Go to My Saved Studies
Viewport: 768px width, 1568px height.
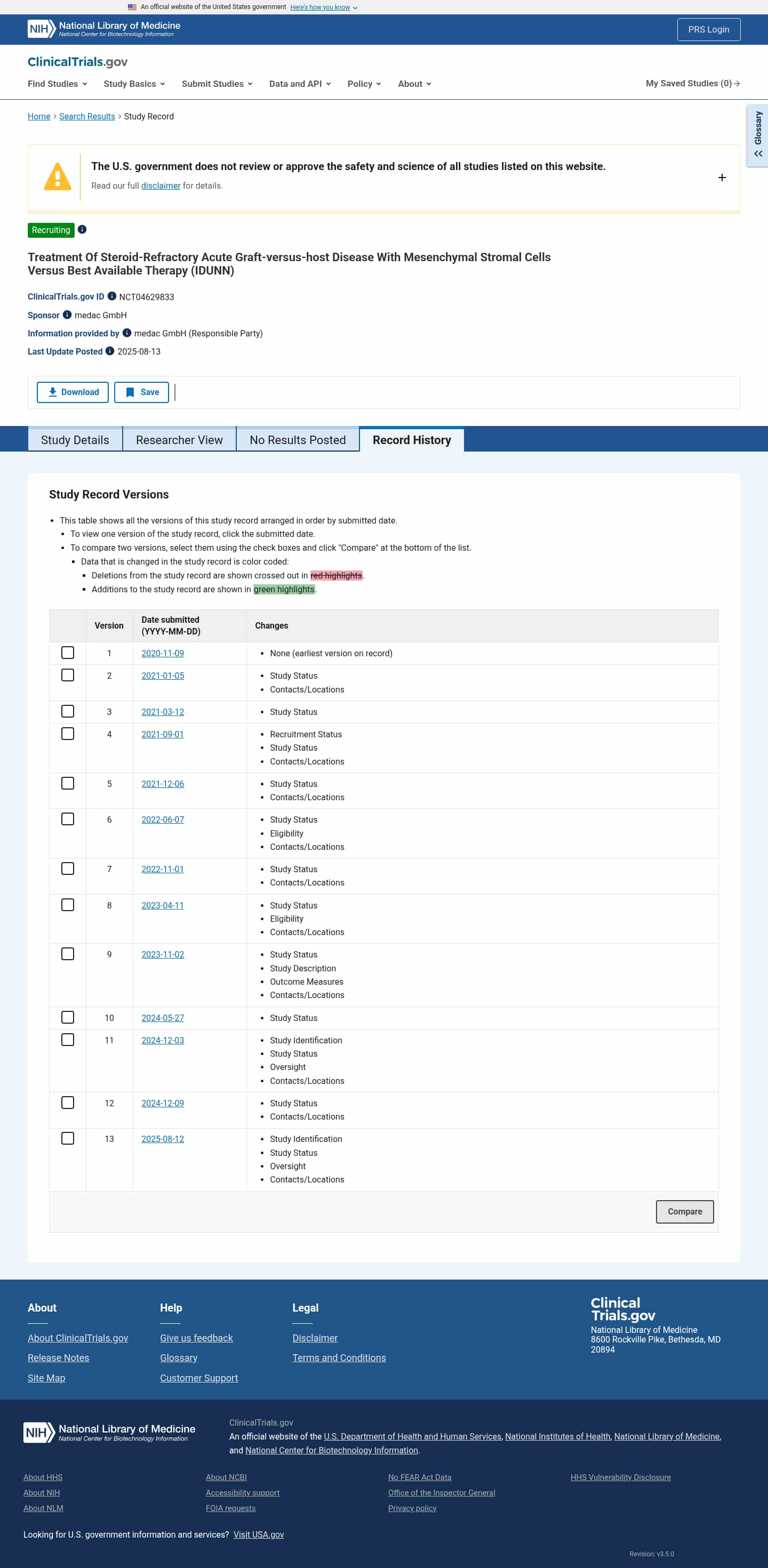692,83
